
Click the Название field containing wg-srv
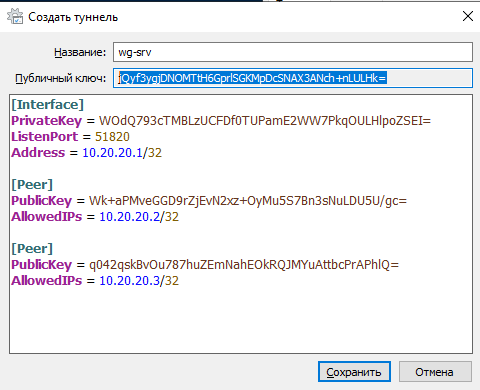pos(293,52)
